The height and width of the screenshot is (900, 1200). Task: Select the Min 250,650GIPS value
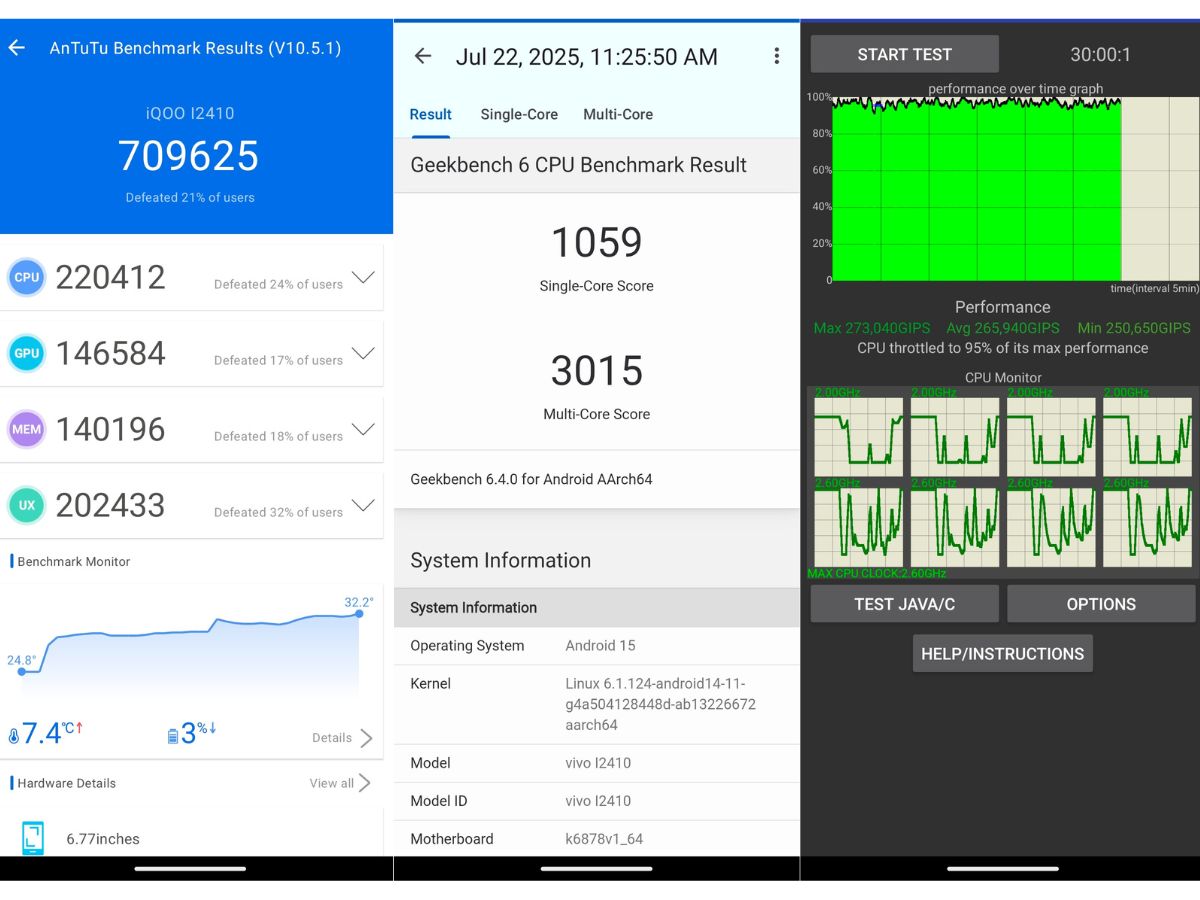click(x=1134, y=328)
